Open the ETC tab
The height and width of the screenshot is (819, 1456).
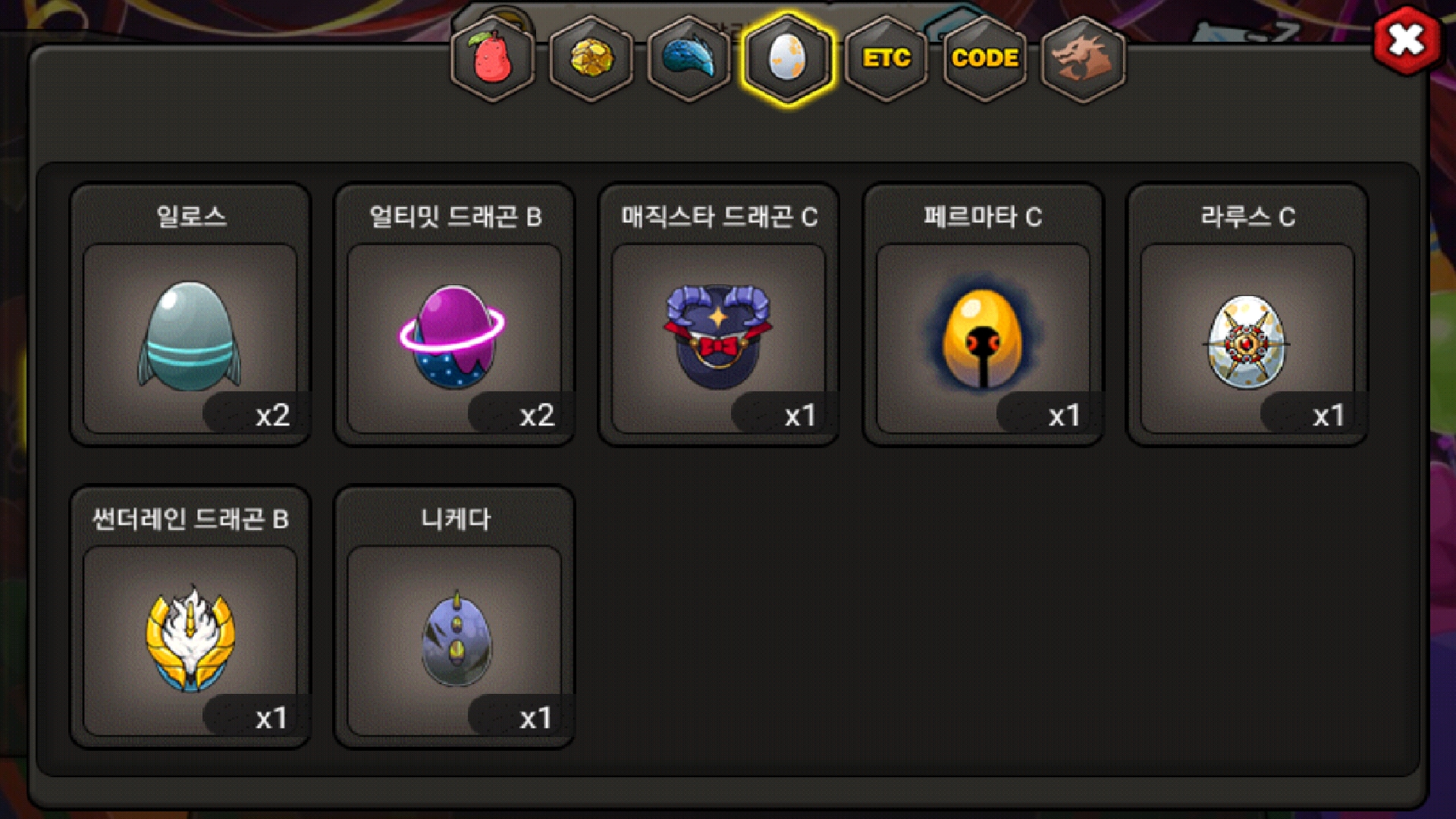point(886,58)
